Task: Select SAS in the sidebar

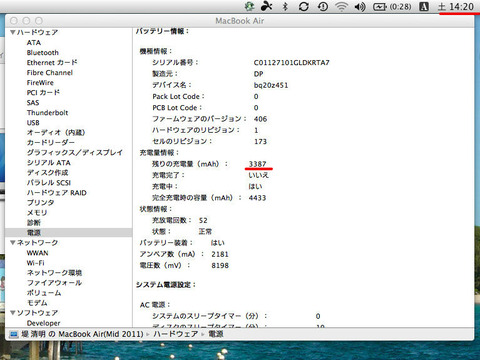Action: pos(33,103)
